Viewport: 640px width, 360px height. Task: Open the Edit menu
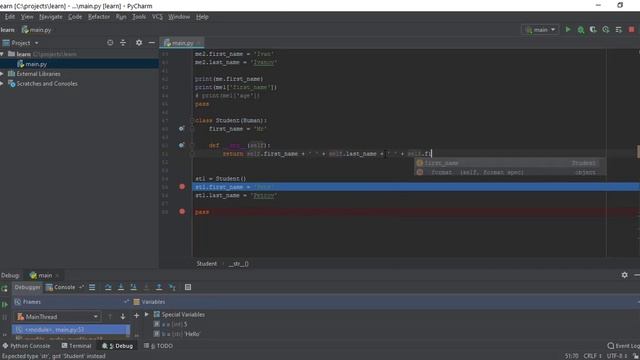pyautogui.click(x=10, y=17)
